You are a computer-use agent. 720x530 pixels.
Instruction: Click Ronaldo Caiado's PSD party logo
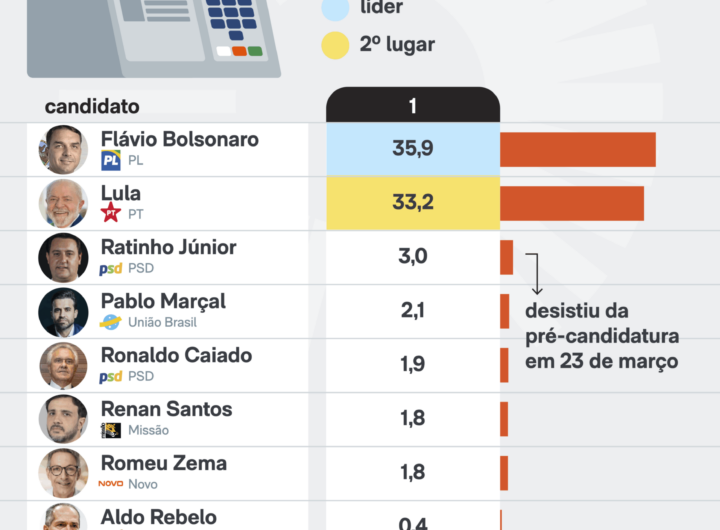click(x=110, y=376)
